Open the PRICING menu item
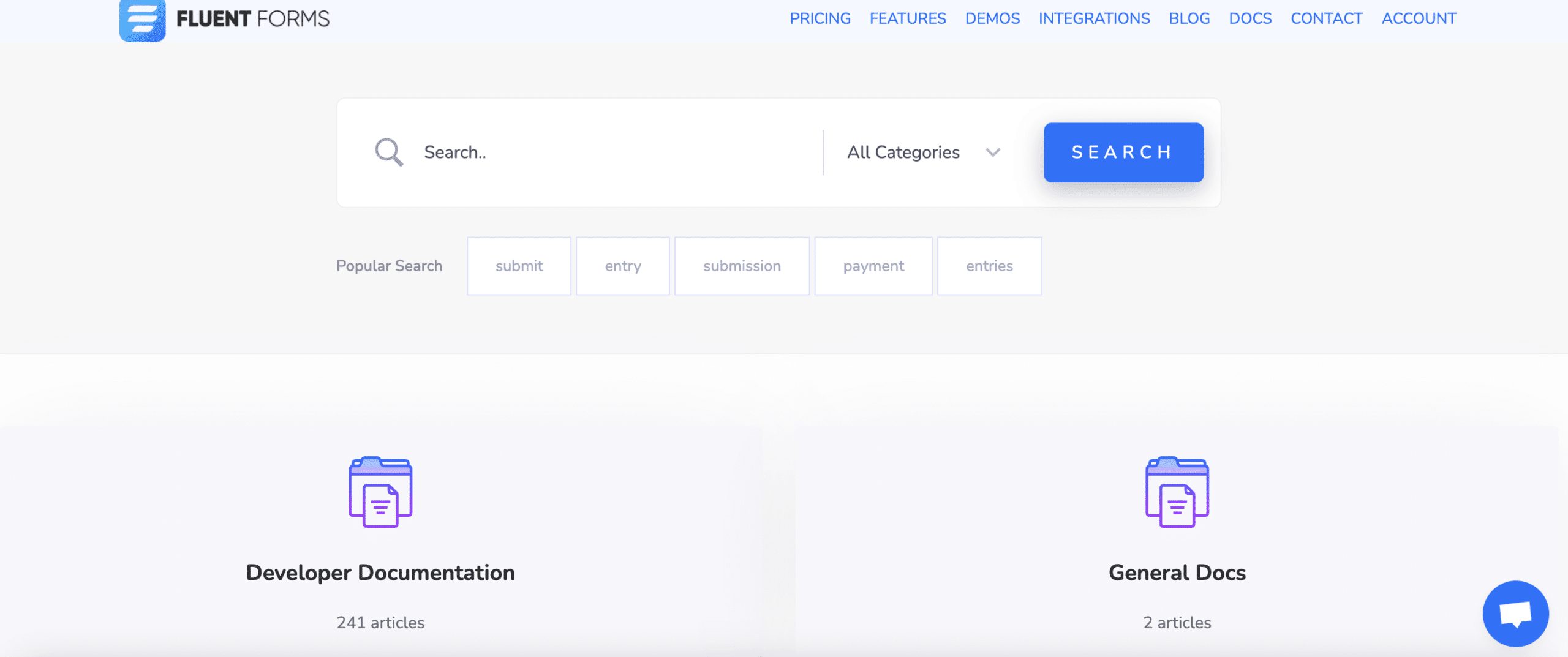This screenshot has height=657, width=1568. (820, 18)
